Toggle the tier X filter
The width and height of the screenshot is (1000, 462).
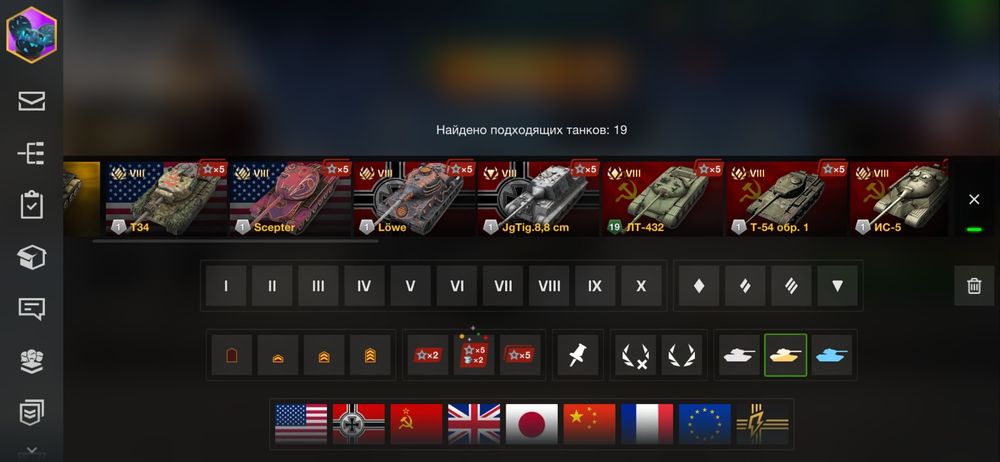pyautogui.click(x=641, y=286)
